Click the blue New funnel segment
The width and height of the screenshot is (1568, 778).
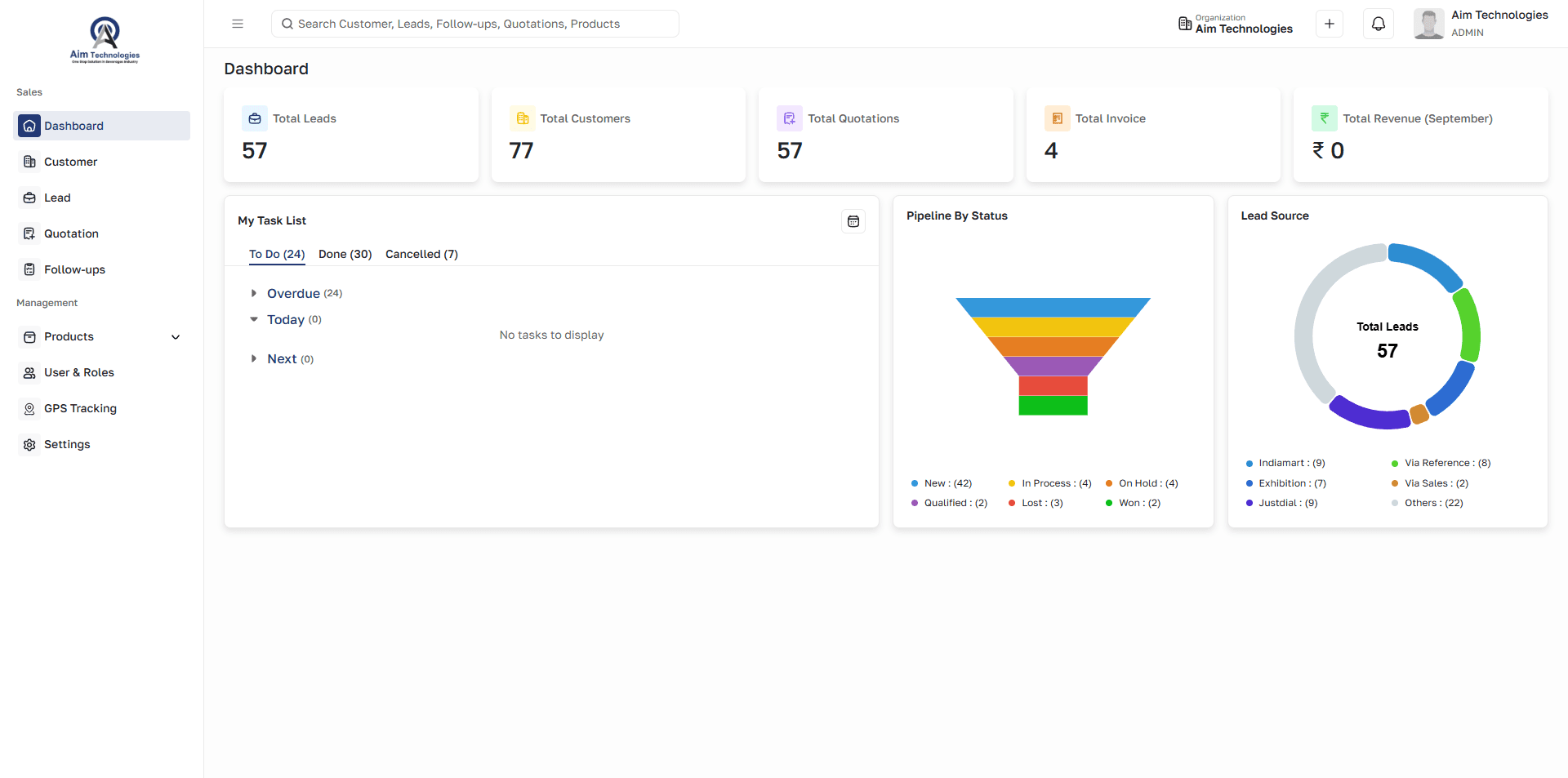click(1053, 307)
